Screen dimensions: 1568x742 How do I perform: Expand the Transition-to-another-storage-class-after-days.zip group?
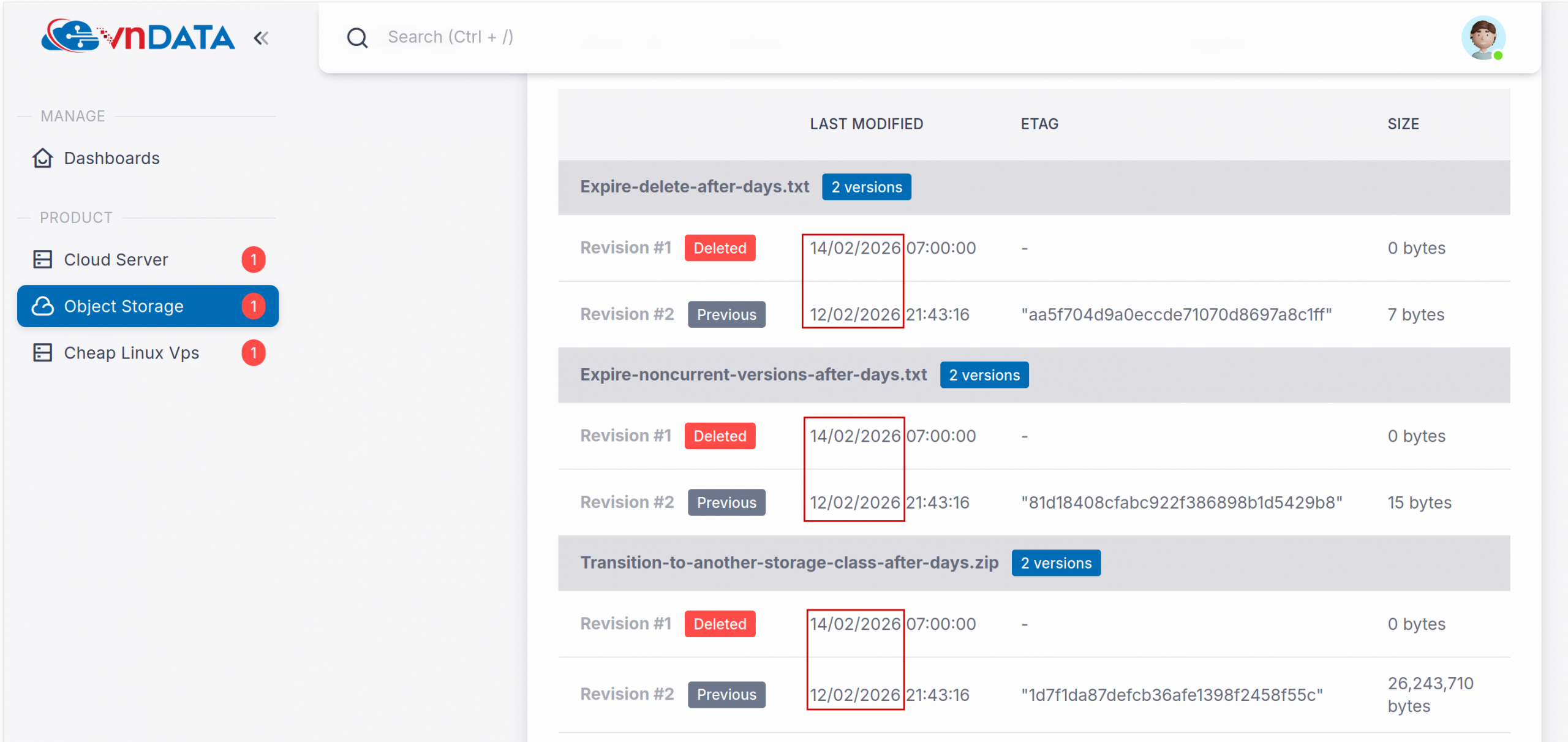point(789,563)
